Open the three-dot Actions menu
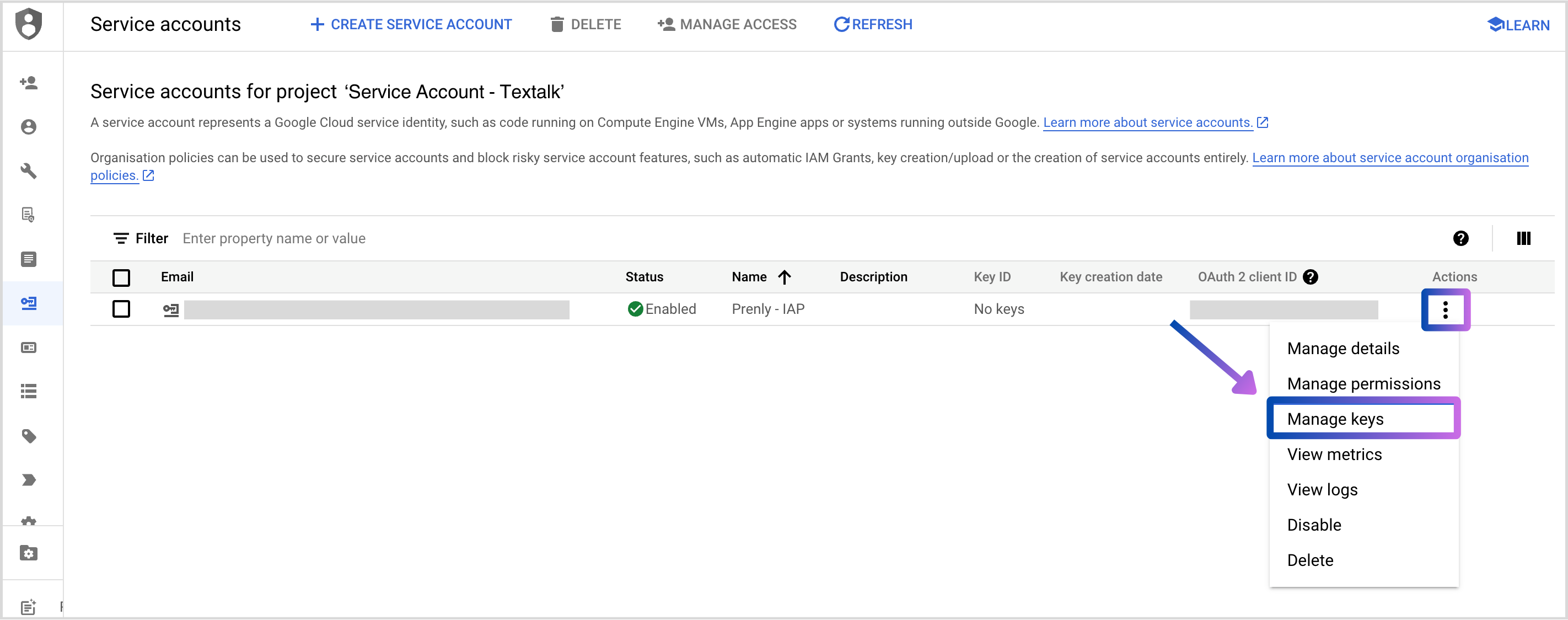 point(1445,310)
